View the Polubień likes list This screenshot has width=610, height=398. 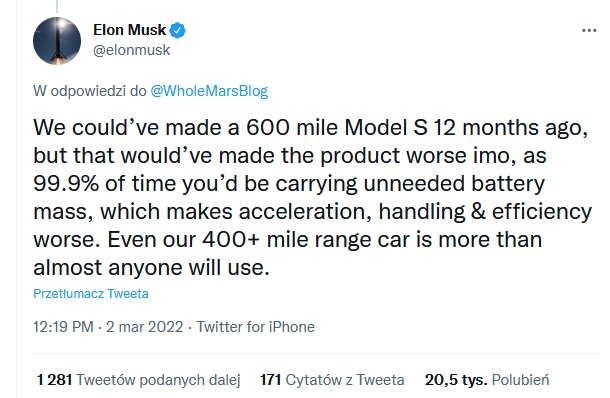[x=520, y=380]
